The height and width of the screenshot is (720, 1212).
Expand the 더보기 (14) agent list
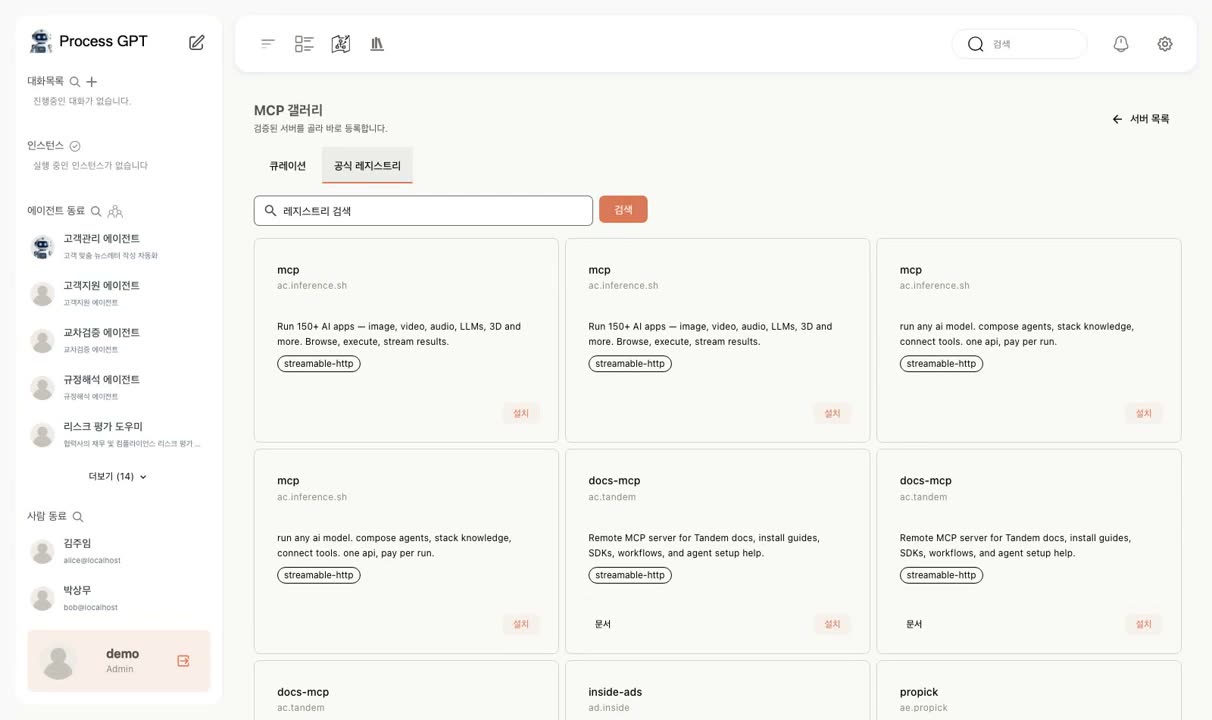coord(118,477)
